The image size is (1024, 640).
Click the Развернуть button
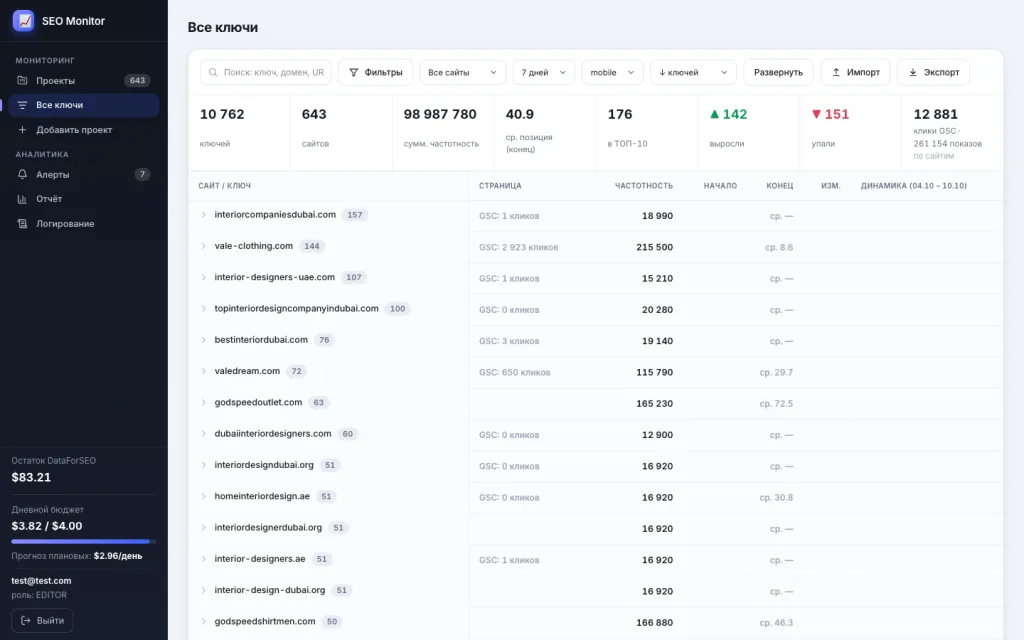click(778, 72)
